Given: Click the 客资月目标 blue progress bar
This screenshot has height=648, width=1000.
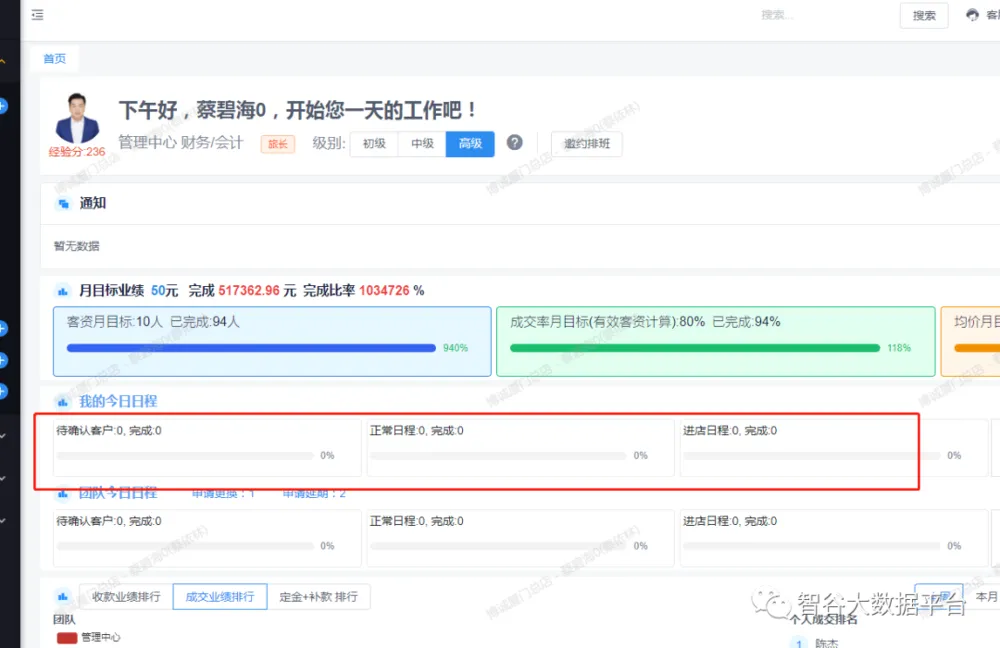Looking at the screenshot, I should [x=250, y=348].
